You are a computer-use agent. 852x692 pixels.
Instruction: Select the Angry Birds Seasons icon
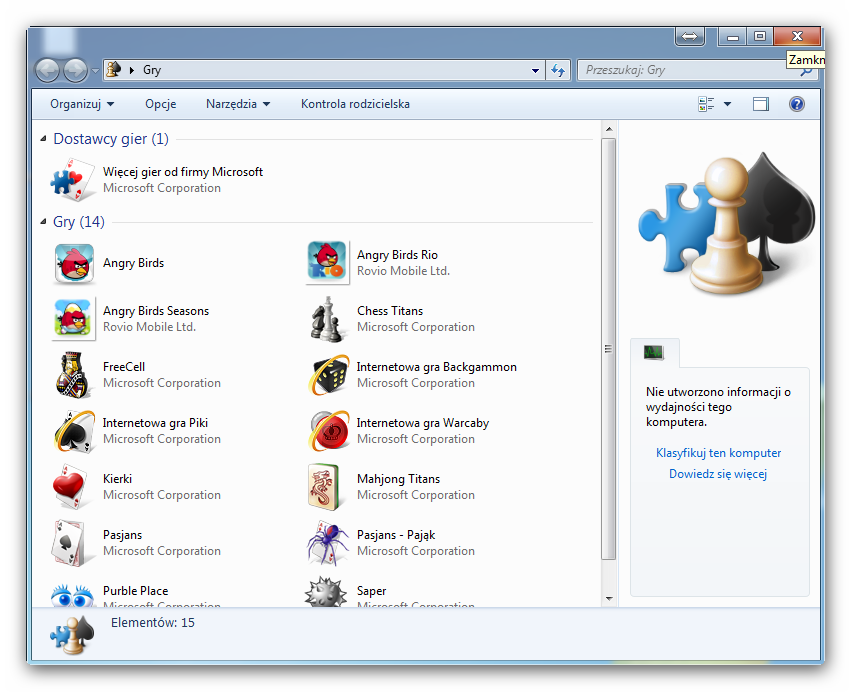click(73, 318)
